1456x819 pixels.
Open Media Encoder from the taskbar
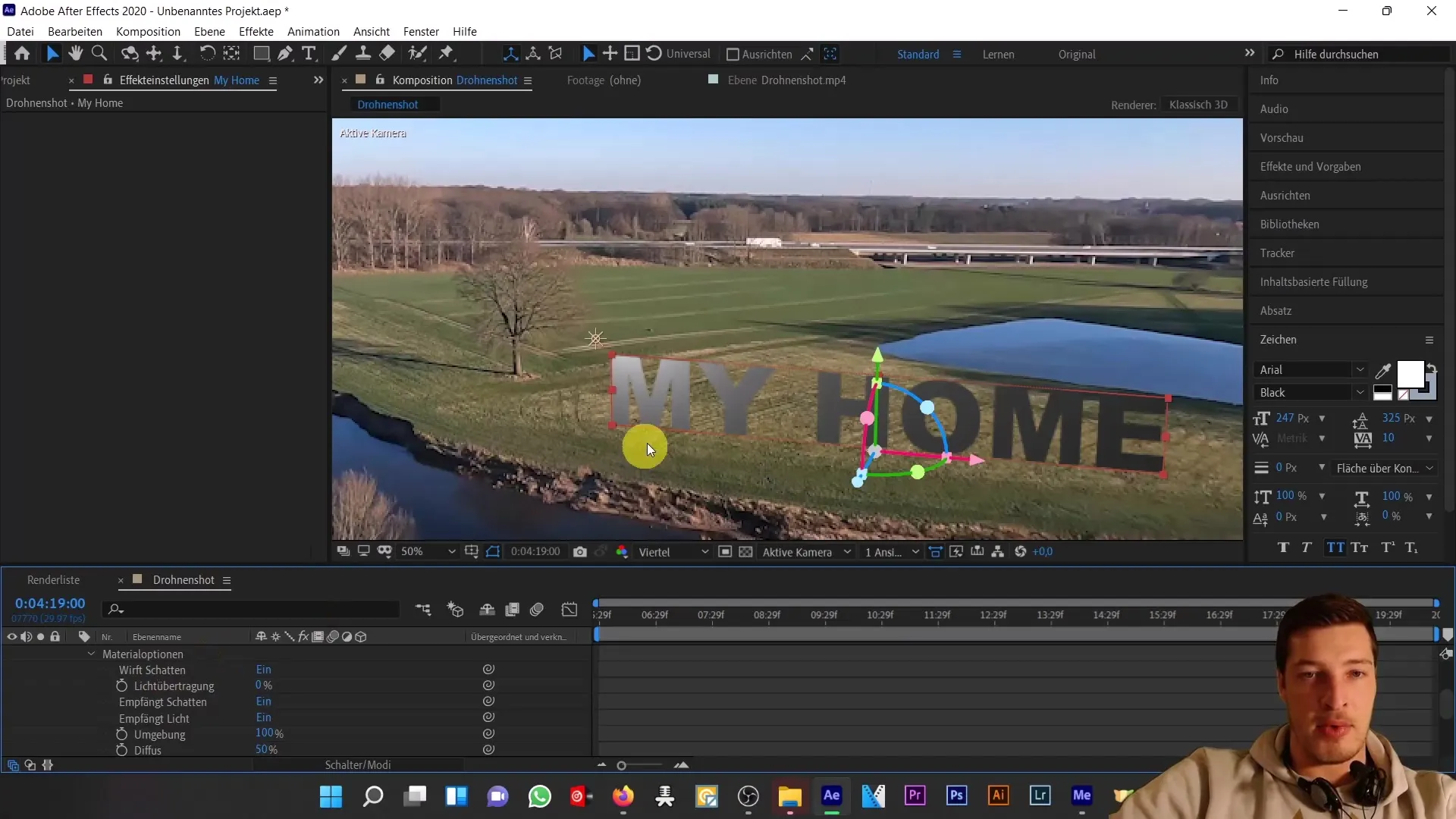pyautogui.click(x=1082, y=795)
